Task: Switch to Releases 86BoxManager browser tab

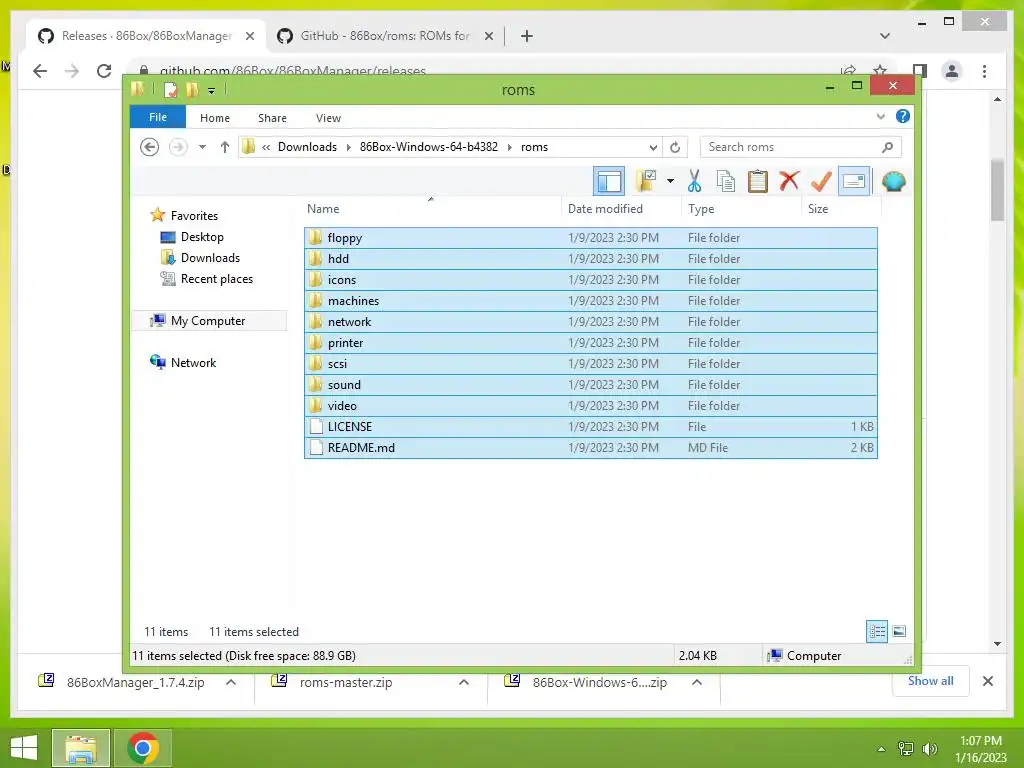Action: pyautogui.click(x=146, y=36)
